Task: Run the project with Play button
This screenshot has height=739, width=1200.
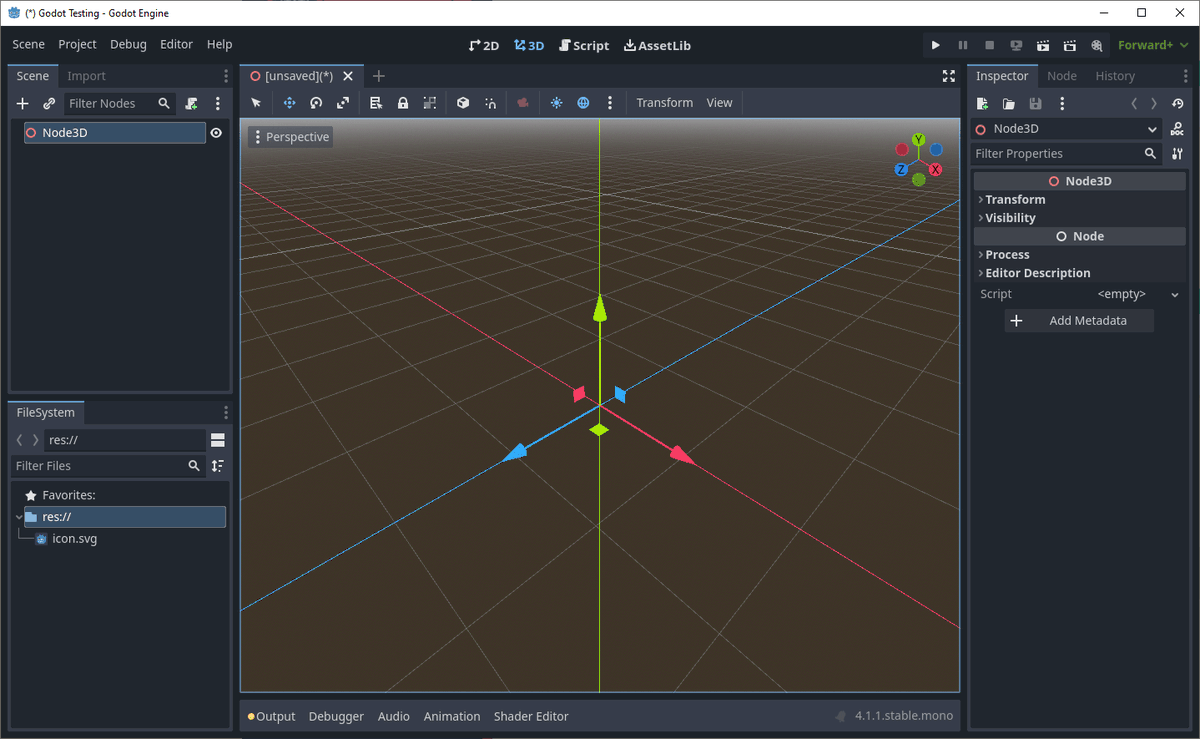Action: 936,45
